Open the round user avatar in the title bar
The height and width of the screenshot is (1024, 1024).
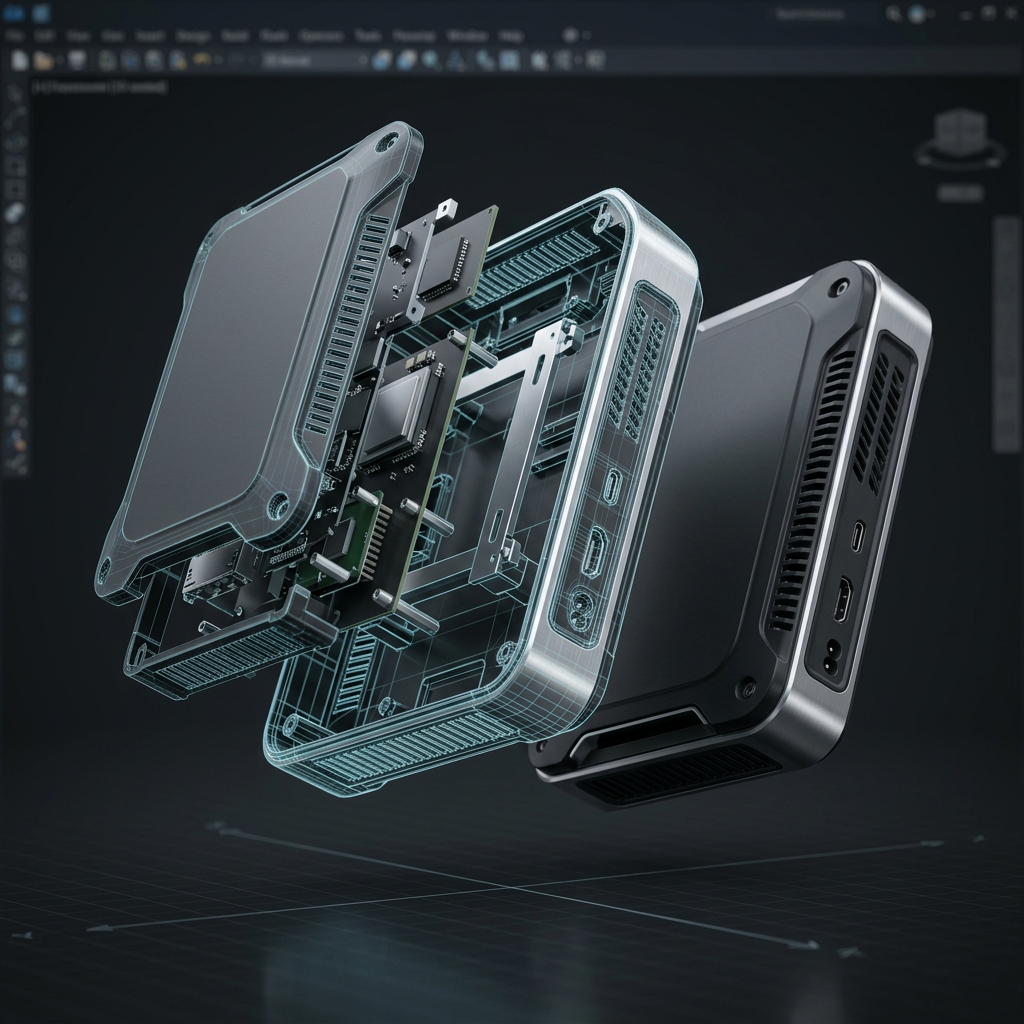point(918,14)
